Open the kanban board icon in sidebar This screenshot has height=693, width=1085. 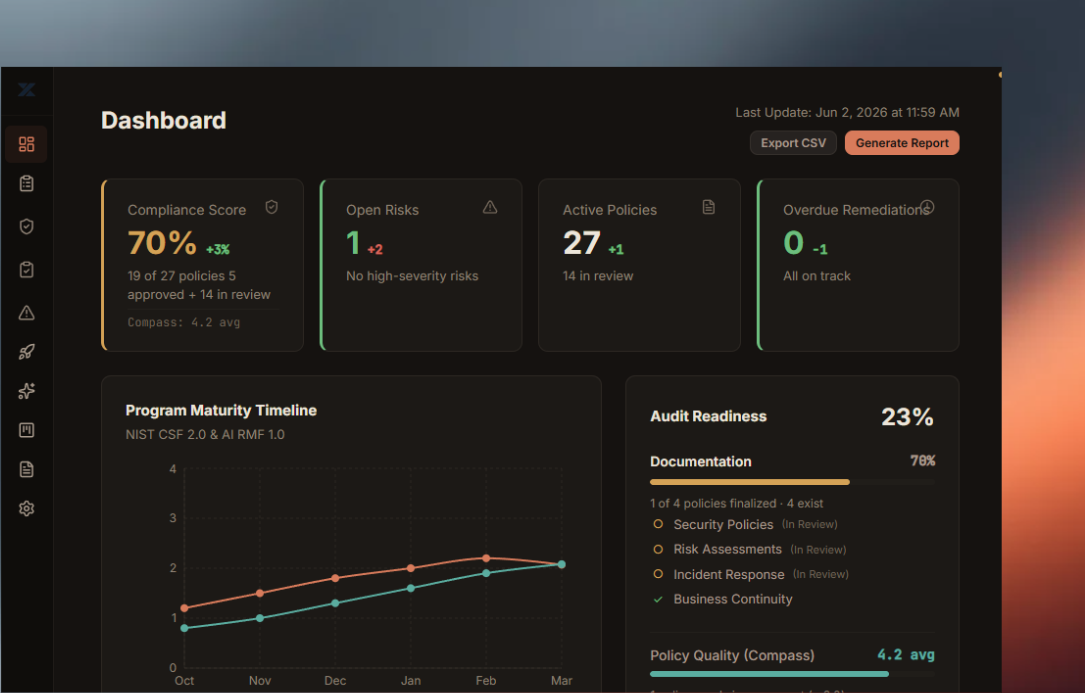coord(26,430)
